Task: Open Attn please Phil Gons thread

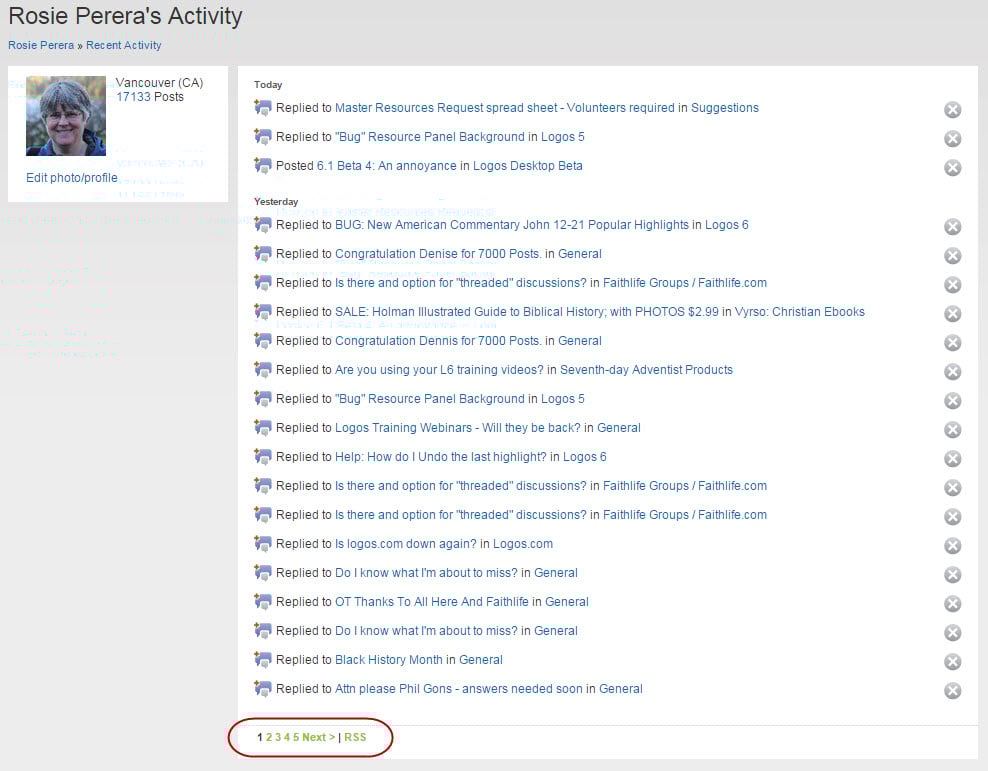Action: [459, 688]
